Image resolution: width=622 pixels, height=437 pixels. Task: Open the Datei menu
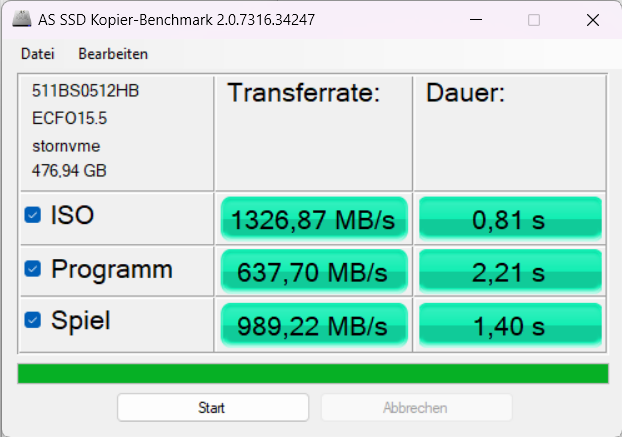pos(37,54)
